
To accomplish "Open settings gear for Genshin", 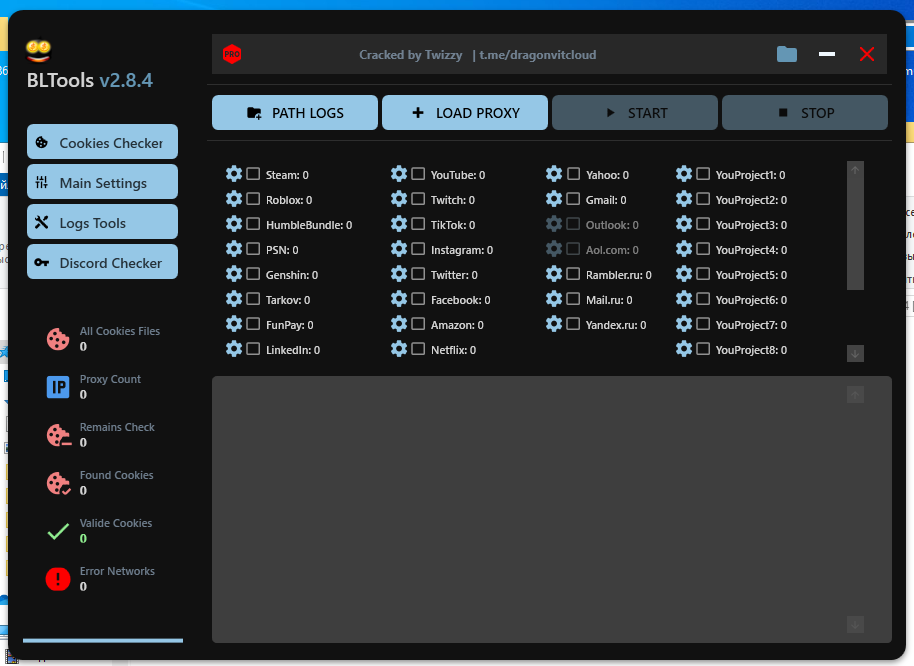I will [x=234, y=274].
